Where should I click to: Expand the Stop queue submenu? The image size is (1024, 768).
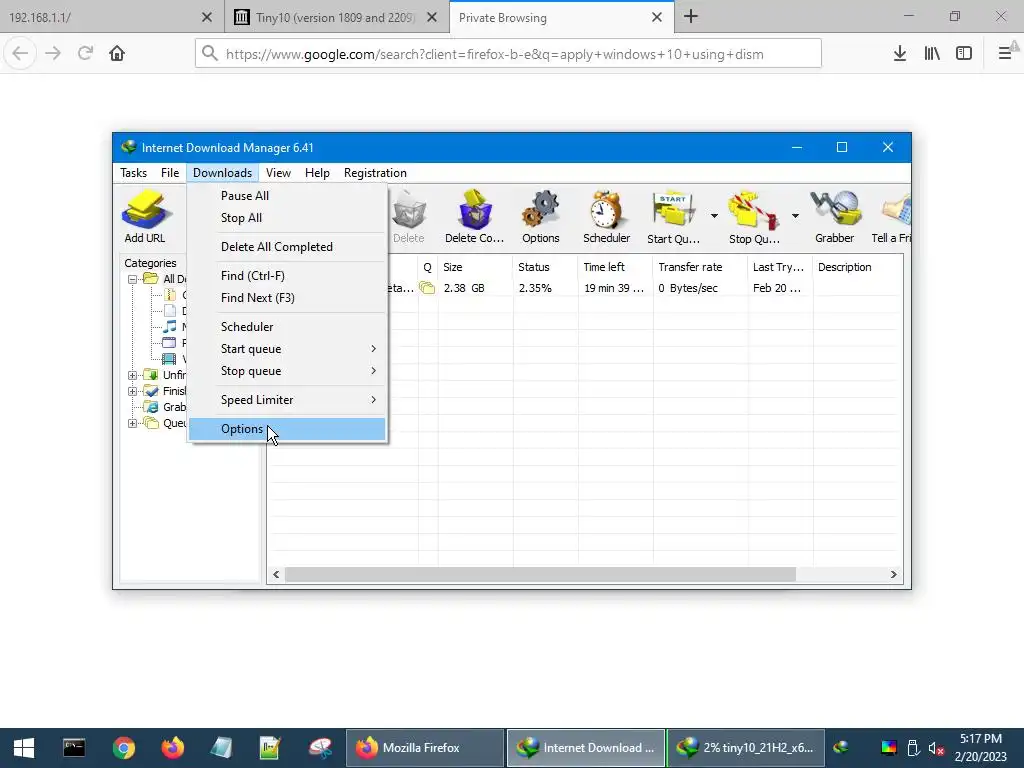[287, 371]
